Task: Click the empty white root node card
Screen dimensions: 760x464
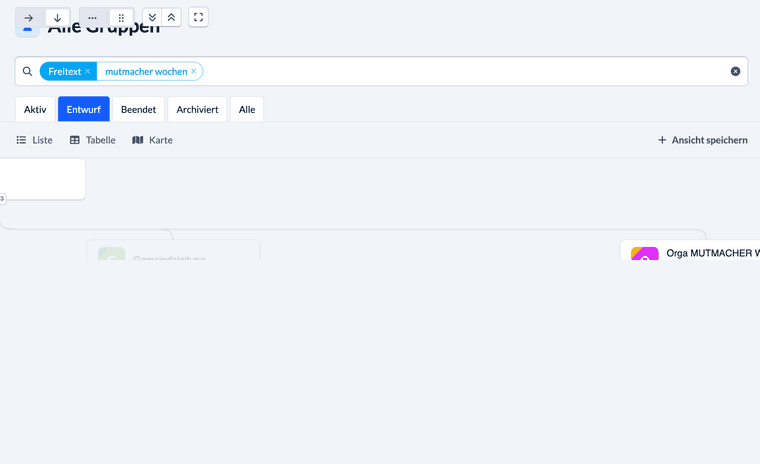Action: [43, 179]
